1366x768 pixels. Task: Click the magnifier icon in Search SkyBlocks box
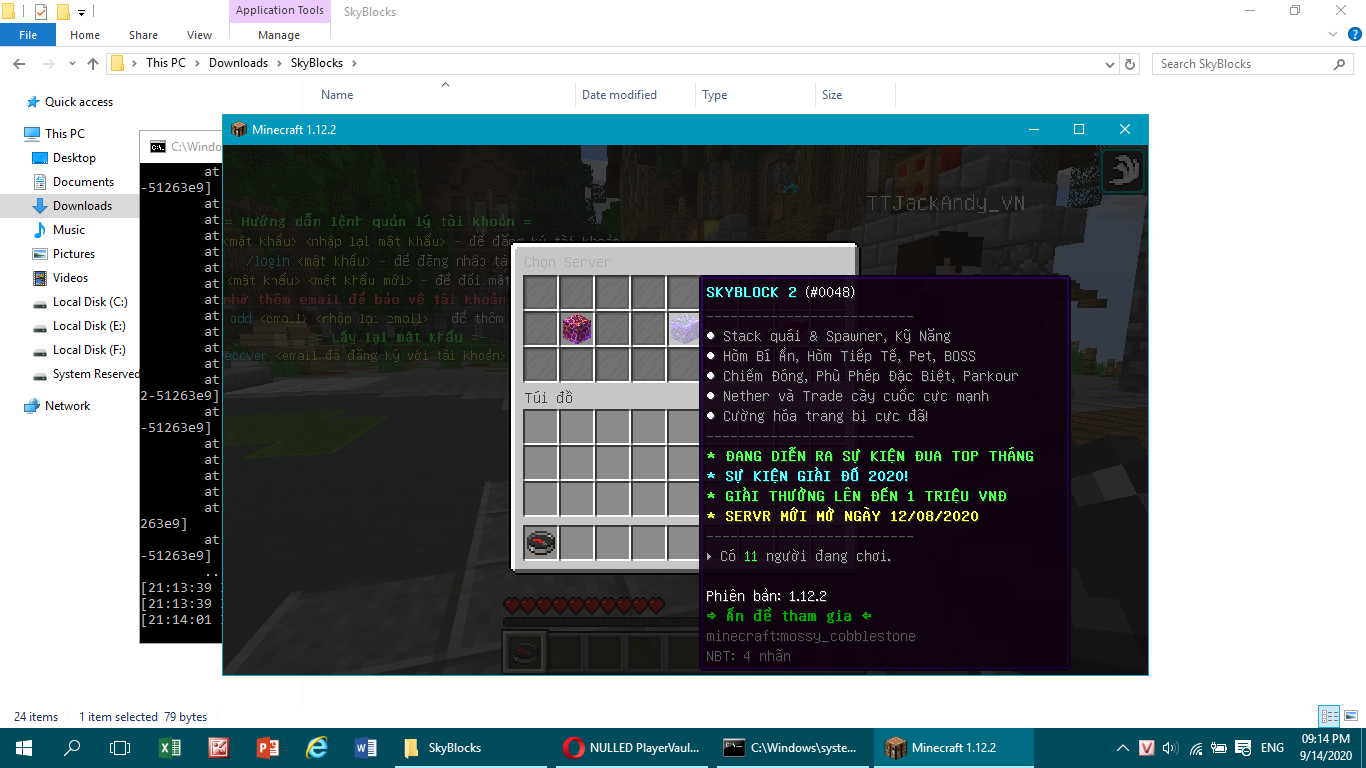[x=1340, y=64]
